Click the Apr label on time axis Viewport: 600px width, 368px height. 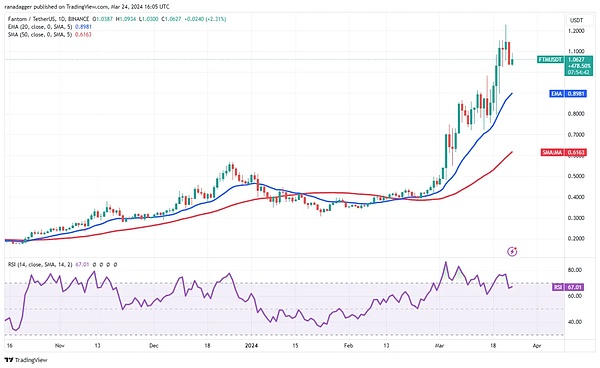[x=537, y=346]
